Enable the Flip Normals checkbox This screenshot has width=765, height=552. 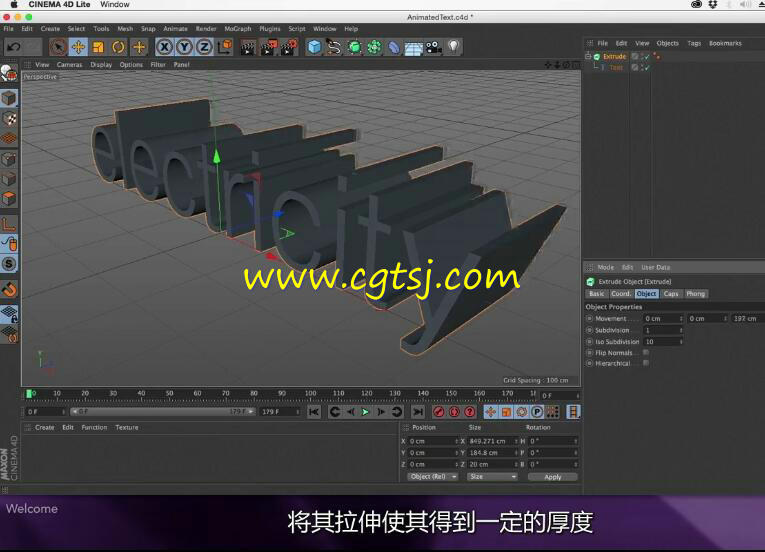click(646, 352)
